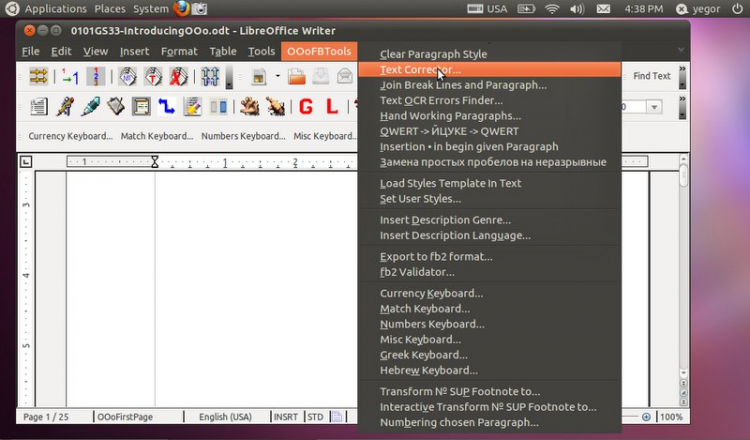The image size is (750, 440).
Task: Open the Edit menu
Action: [x=61, y=51]
